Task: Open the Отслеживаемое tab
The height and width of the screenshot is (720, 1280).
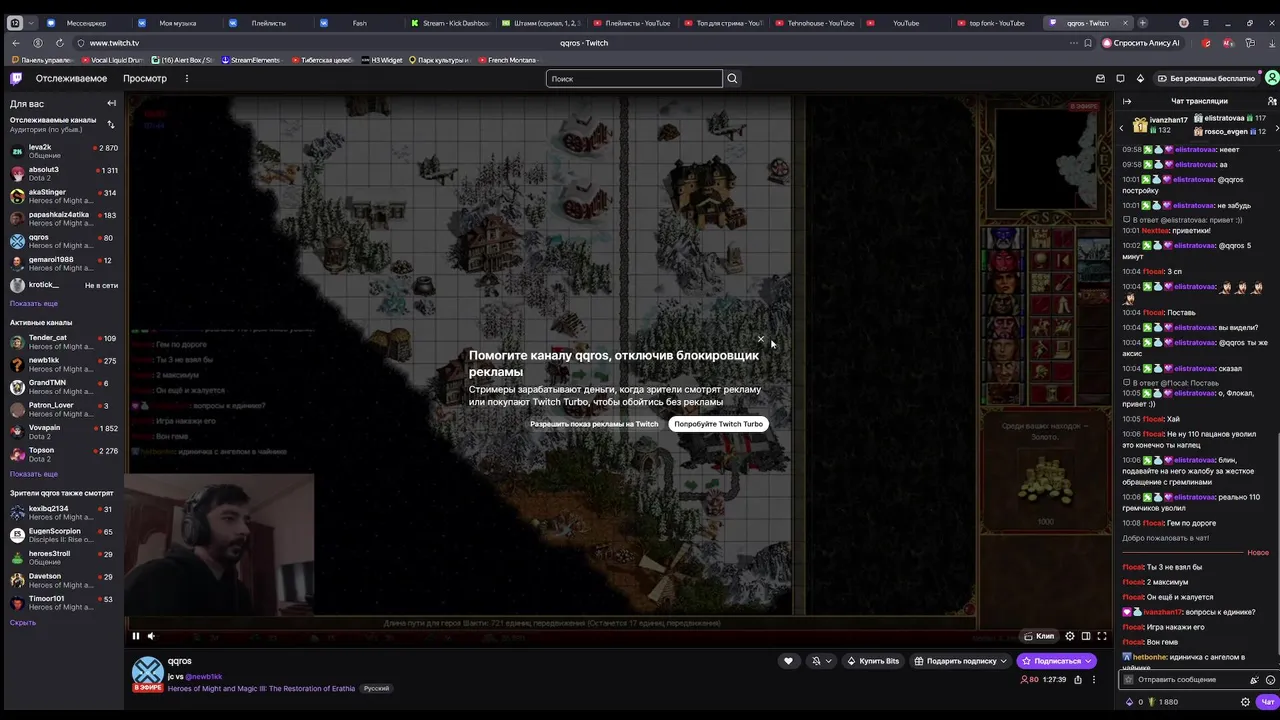Action: point(71,78)
